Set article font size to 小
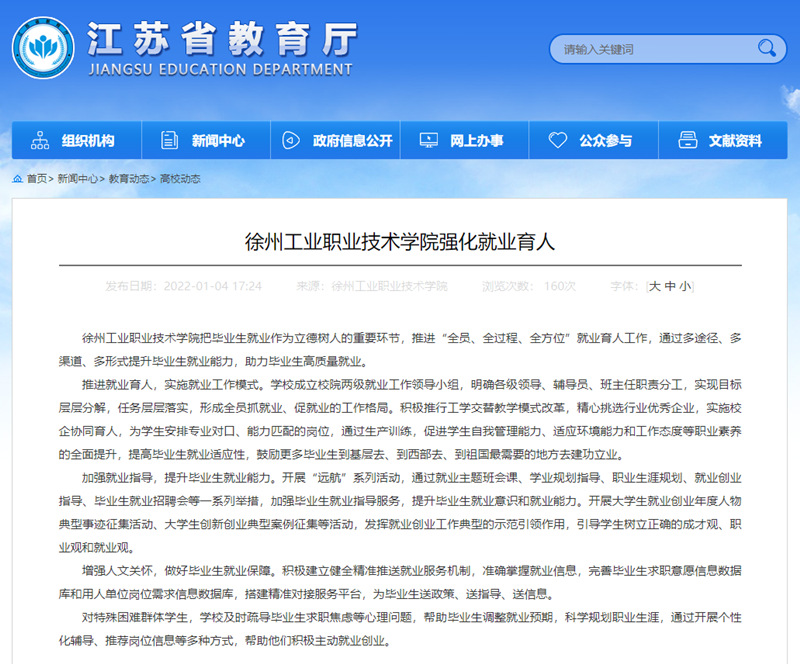 [685, 286]
